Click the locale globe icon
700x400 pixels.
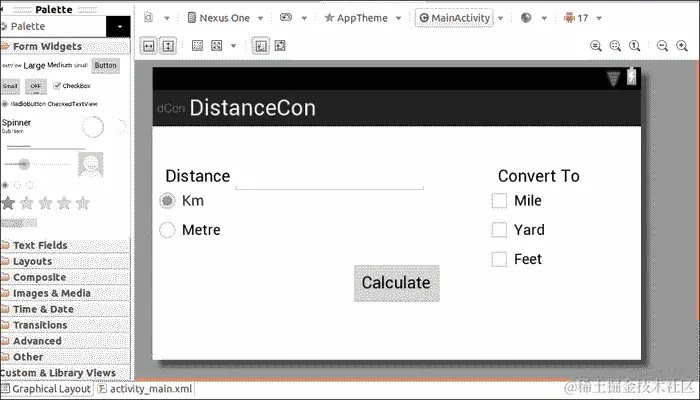pos(526,17)
